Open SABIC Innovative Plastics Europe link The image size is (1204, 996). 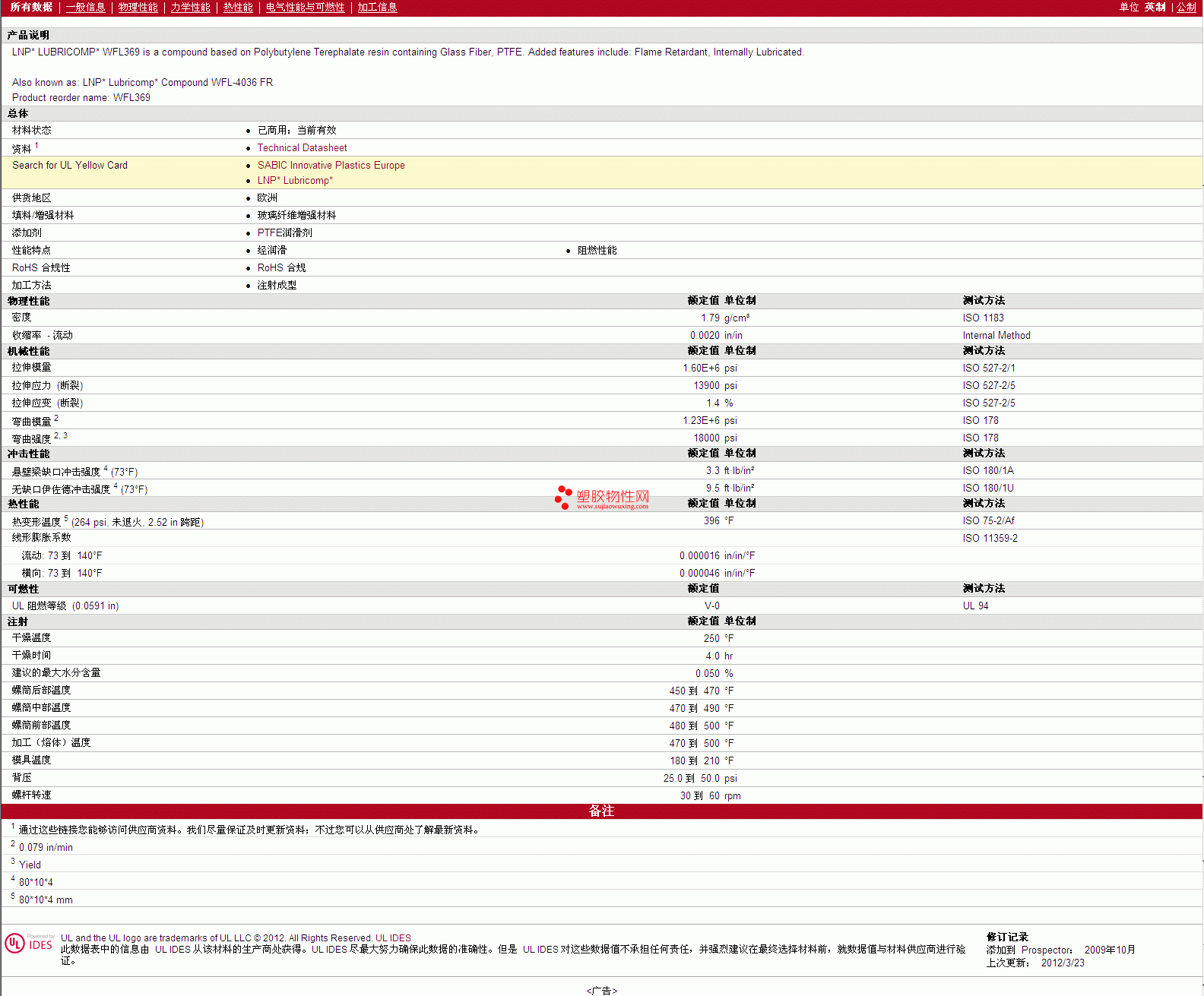pyautogui.click(x=331, y=166)
